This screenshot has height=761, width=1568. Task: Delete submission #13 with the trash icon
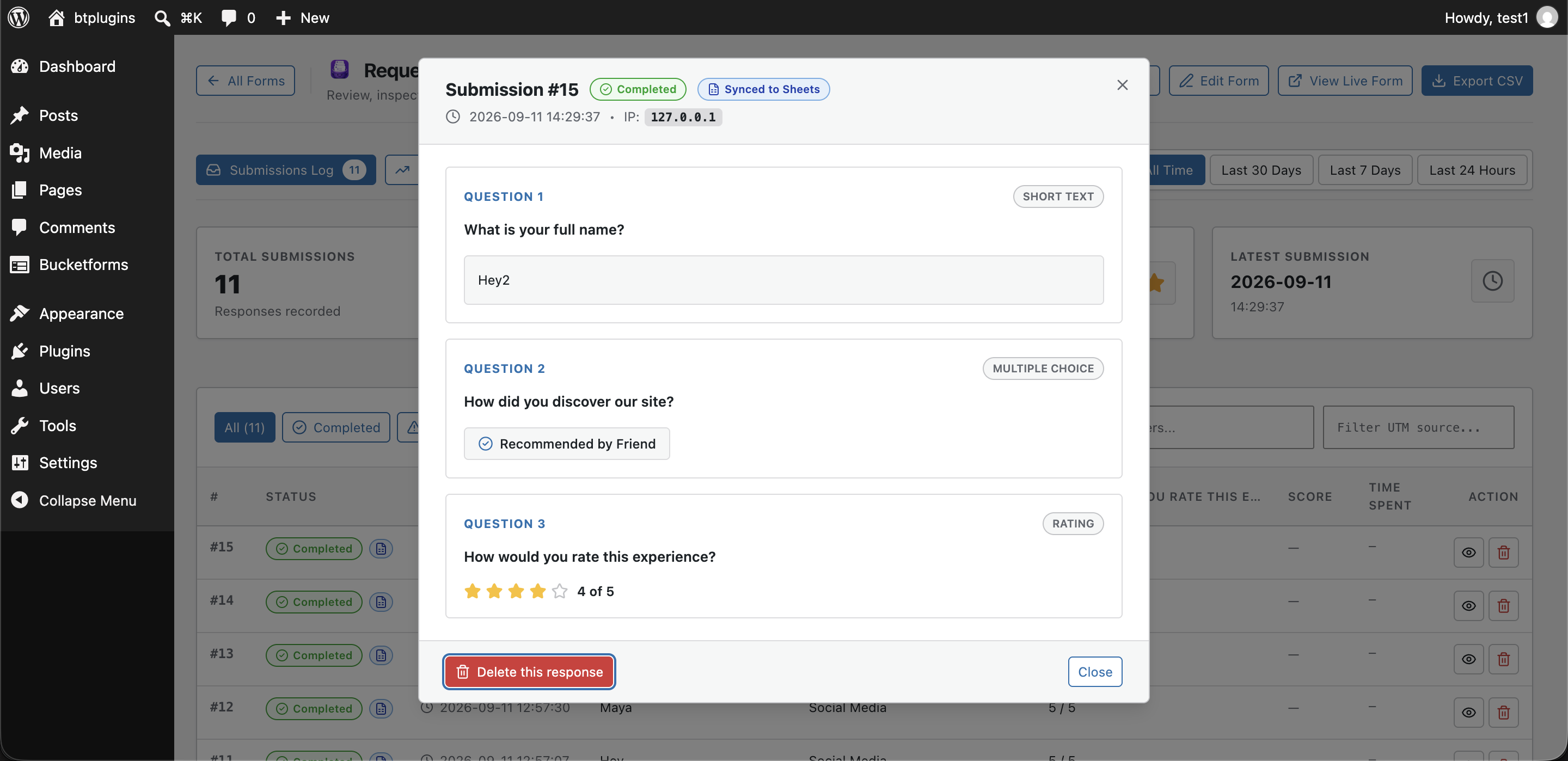1503,659
